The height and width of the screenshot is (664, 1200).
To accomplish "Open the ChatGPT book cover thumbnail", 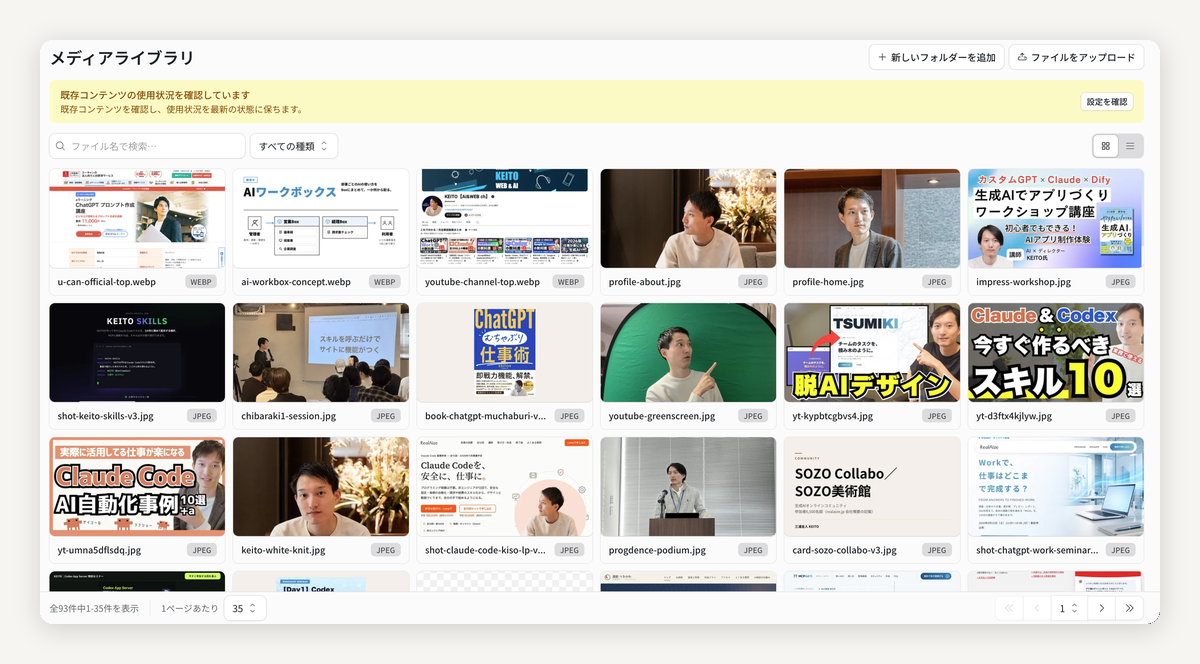I will pos(505,352).
